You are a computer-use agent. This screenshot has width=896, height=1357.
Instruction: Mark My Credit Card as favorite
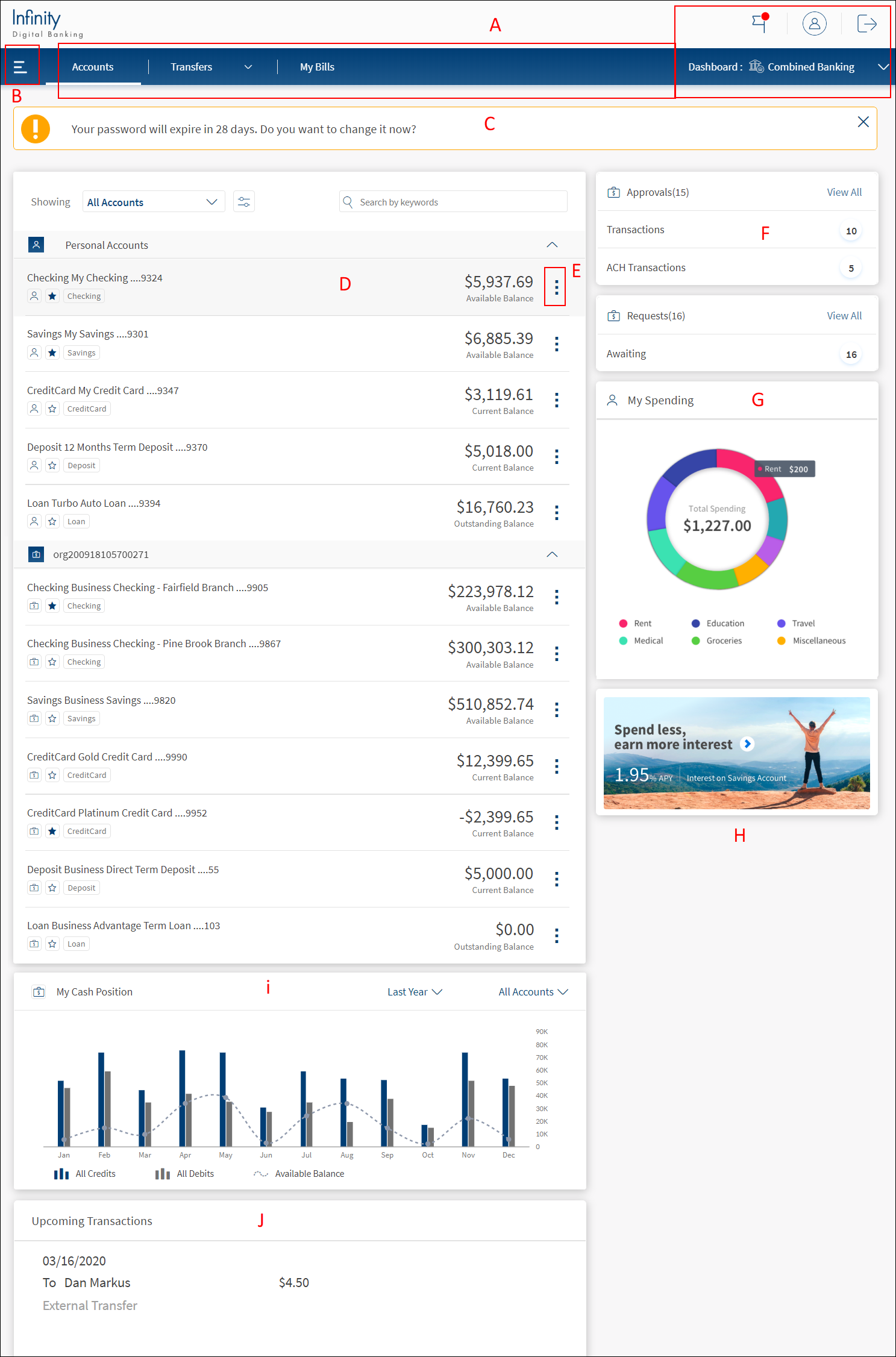point(52,409)
